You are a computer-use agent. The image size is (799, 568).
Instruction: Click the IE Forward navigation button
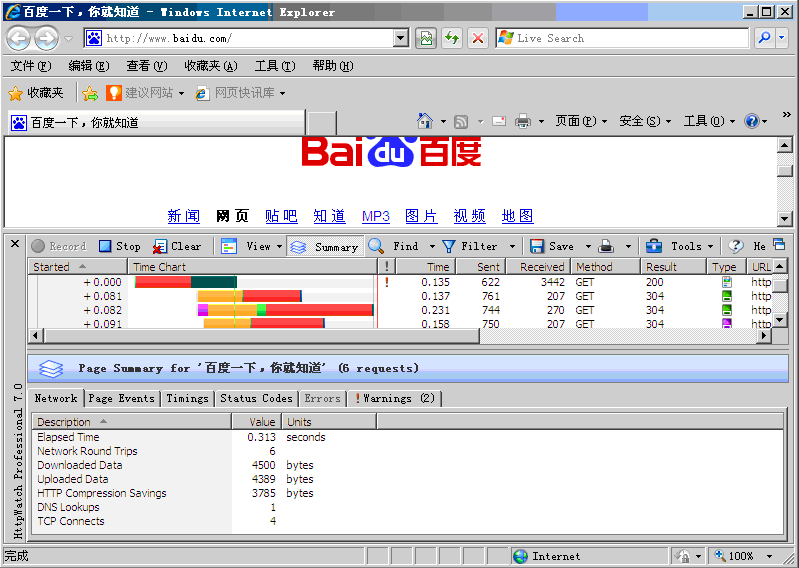point(46,38)
